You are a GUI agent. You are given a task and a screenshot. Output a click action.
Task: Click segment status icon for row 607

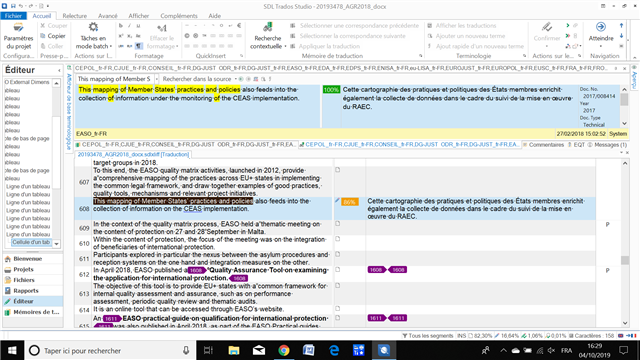click(338, 170)
